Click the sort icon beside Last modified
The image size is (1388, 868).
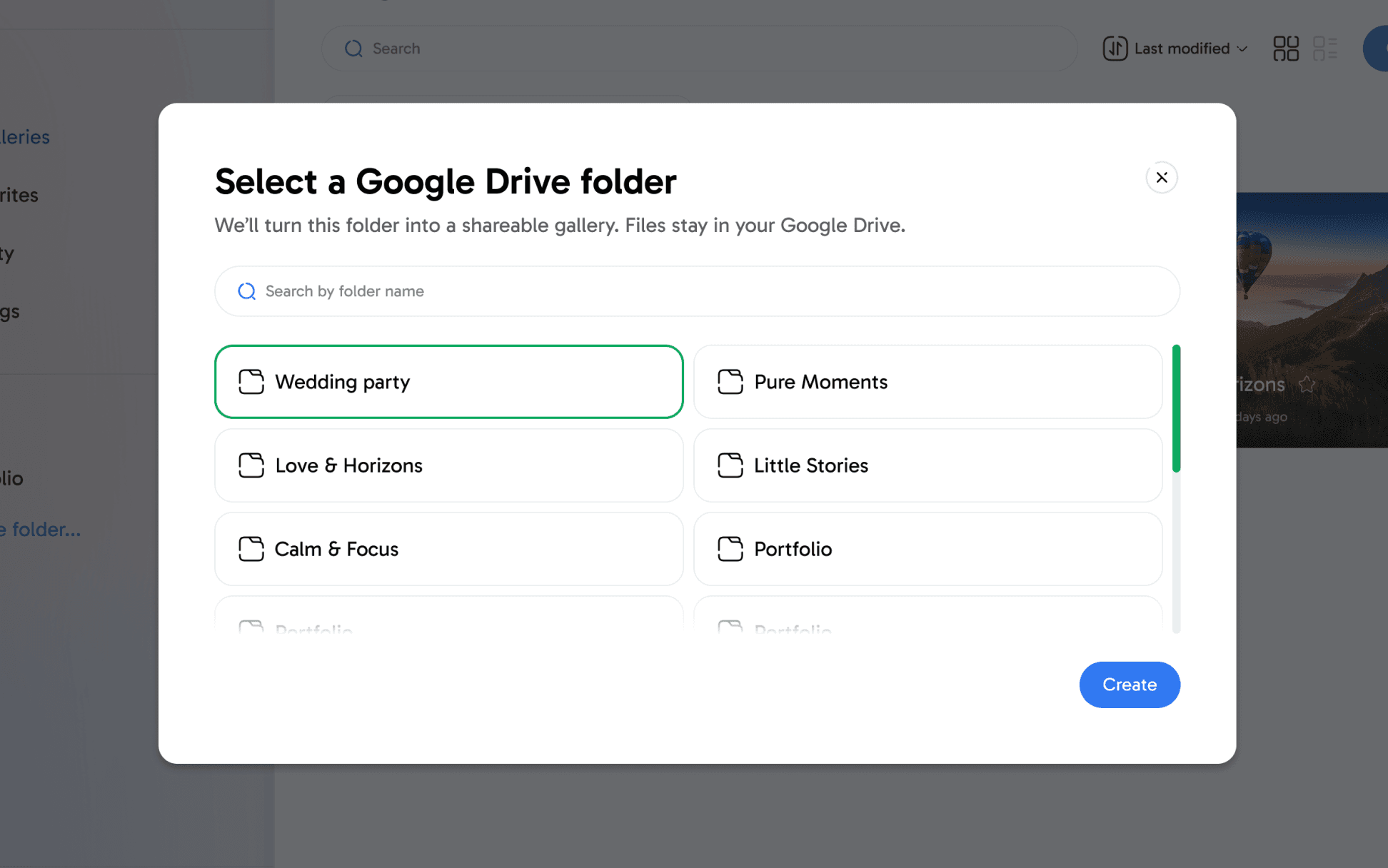point(1115,49)
